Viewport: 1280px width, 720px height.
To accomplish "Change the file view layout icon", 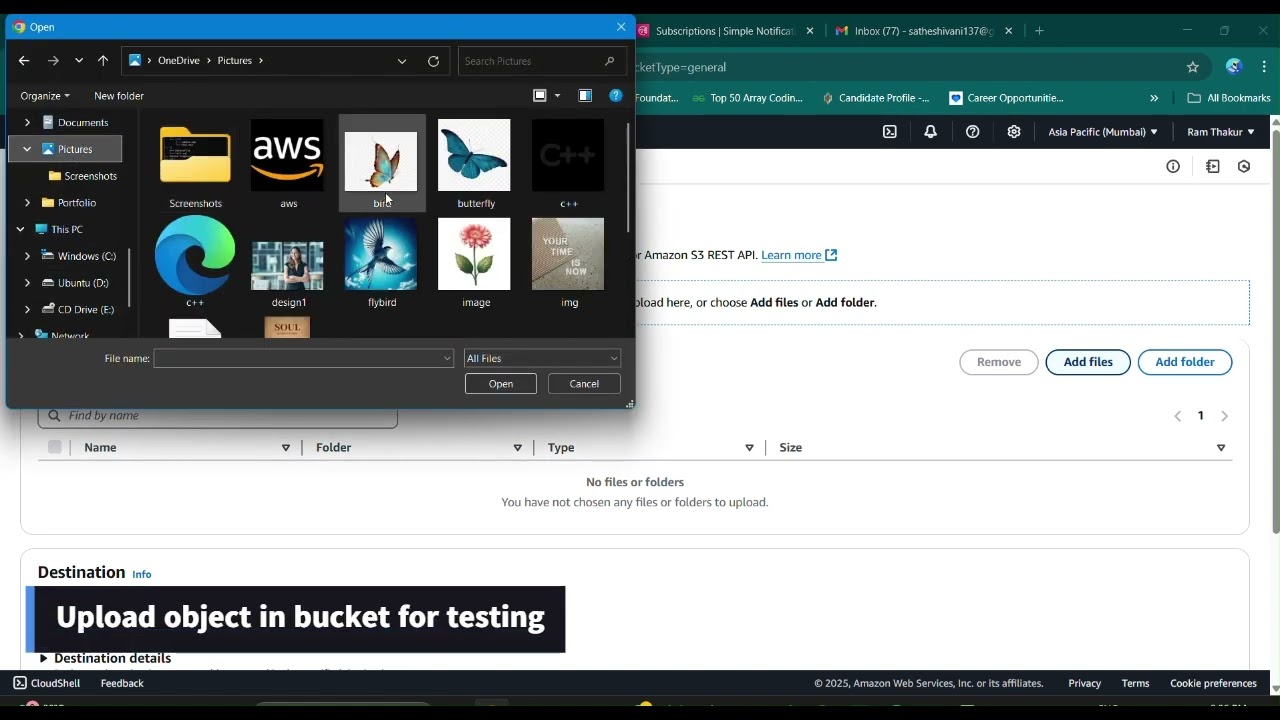I will coord(540,96).
